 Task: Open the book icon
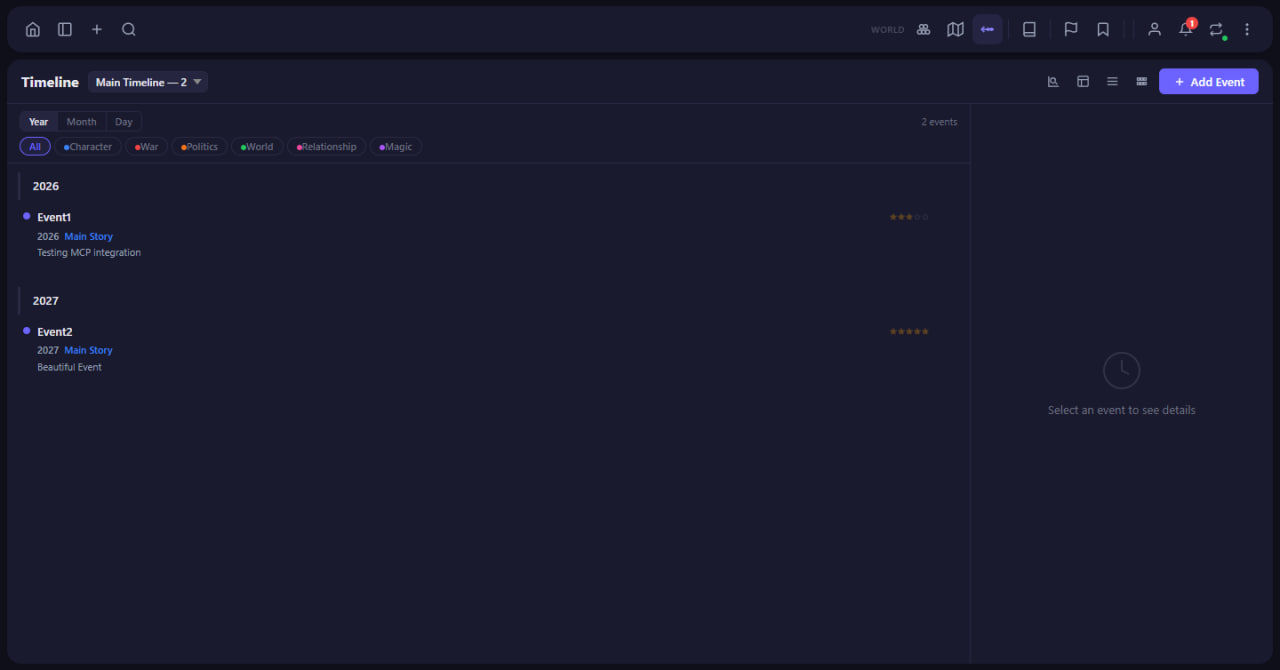coord(1029,30)
